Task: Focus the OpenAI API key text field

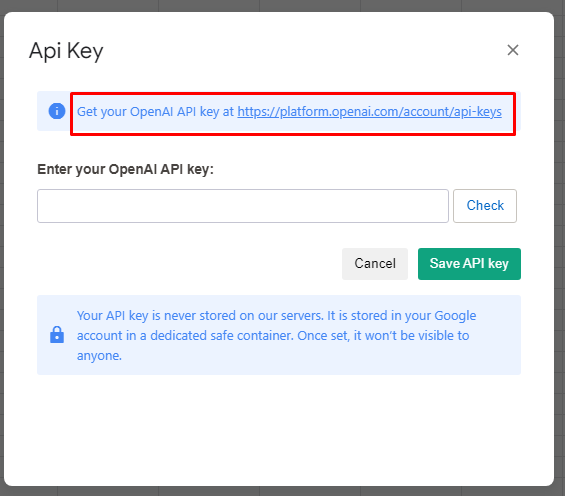Action: tap(243, 206)
